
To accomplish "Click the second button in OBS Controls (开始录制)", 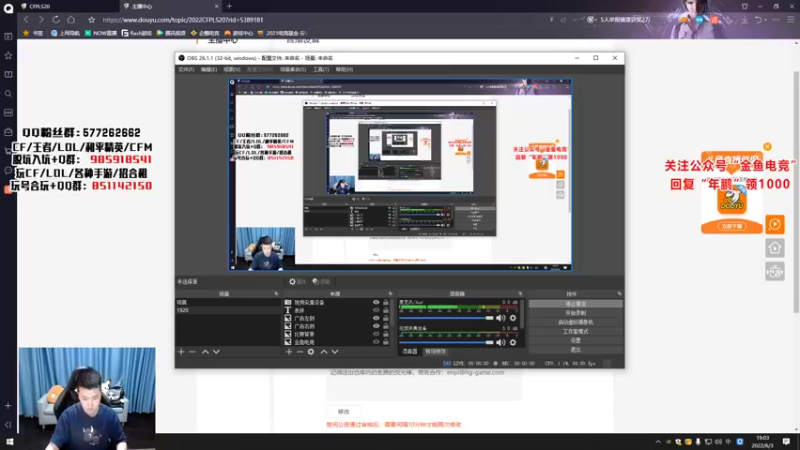I will pyautogui.click(x=576, y=313).
